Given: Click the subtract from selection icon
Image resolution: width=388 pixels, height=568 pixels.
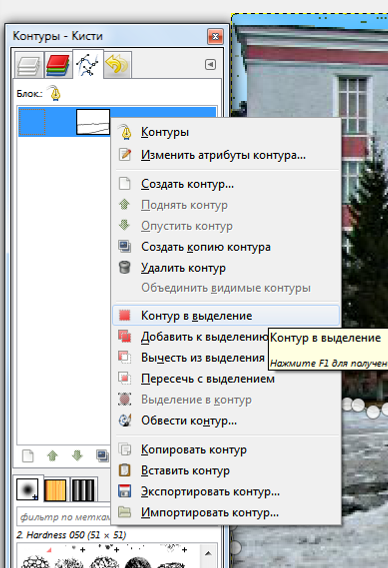Looking at the screenshot, I should 125,357.
